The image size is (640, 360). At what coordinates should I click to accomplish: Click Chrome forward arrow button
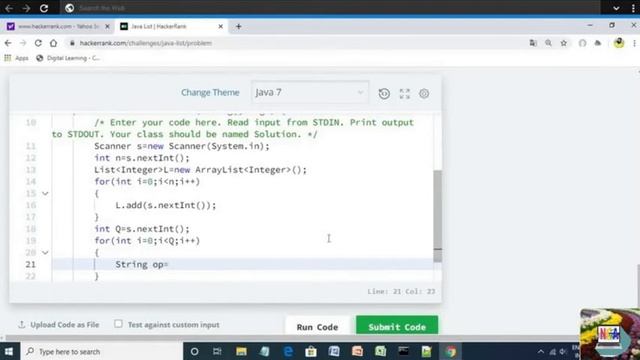(x=23, y=43)
